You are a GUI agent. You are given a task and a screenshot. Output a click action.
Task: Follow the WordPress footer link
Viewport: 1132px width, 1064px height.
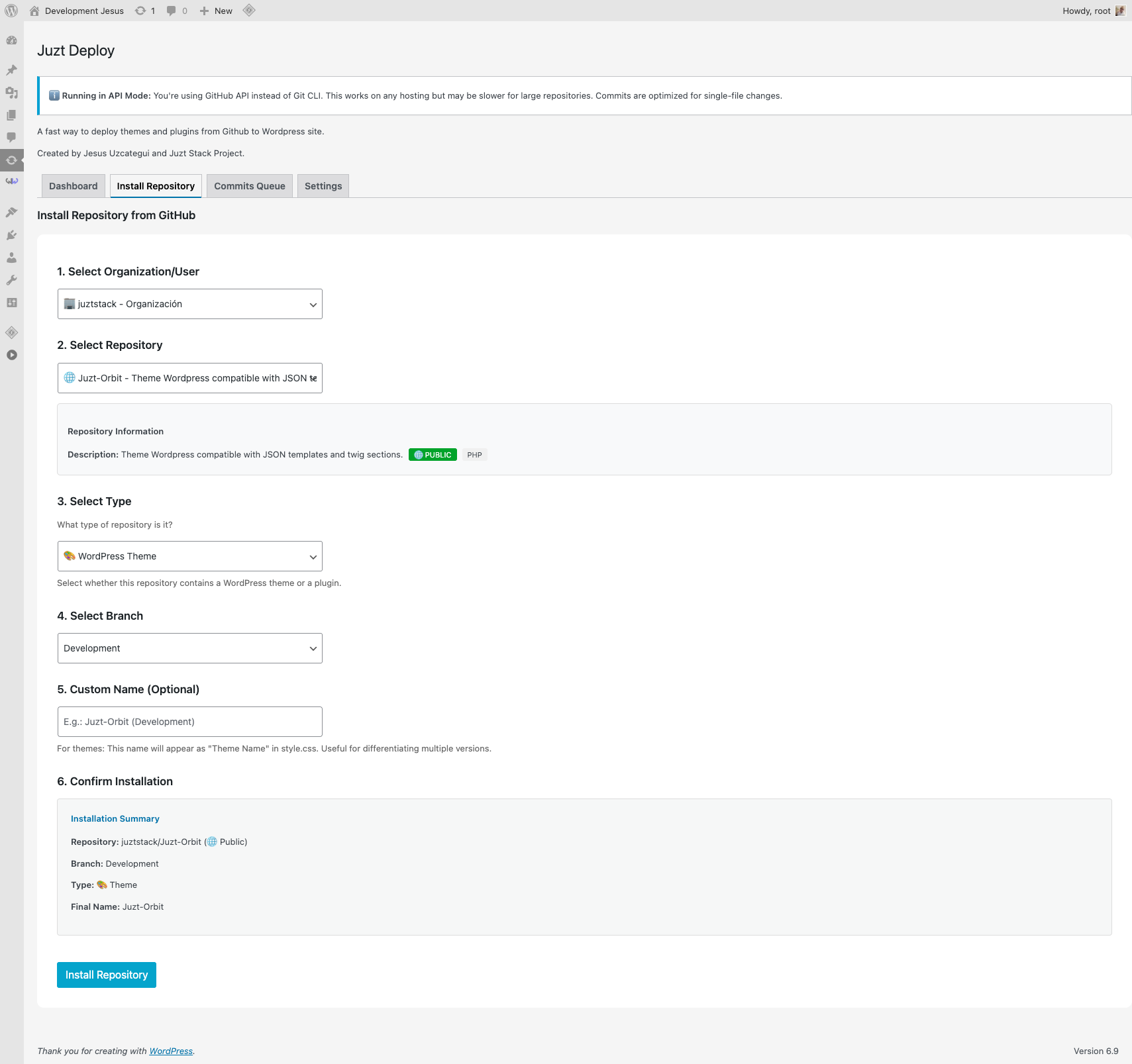171,1051
